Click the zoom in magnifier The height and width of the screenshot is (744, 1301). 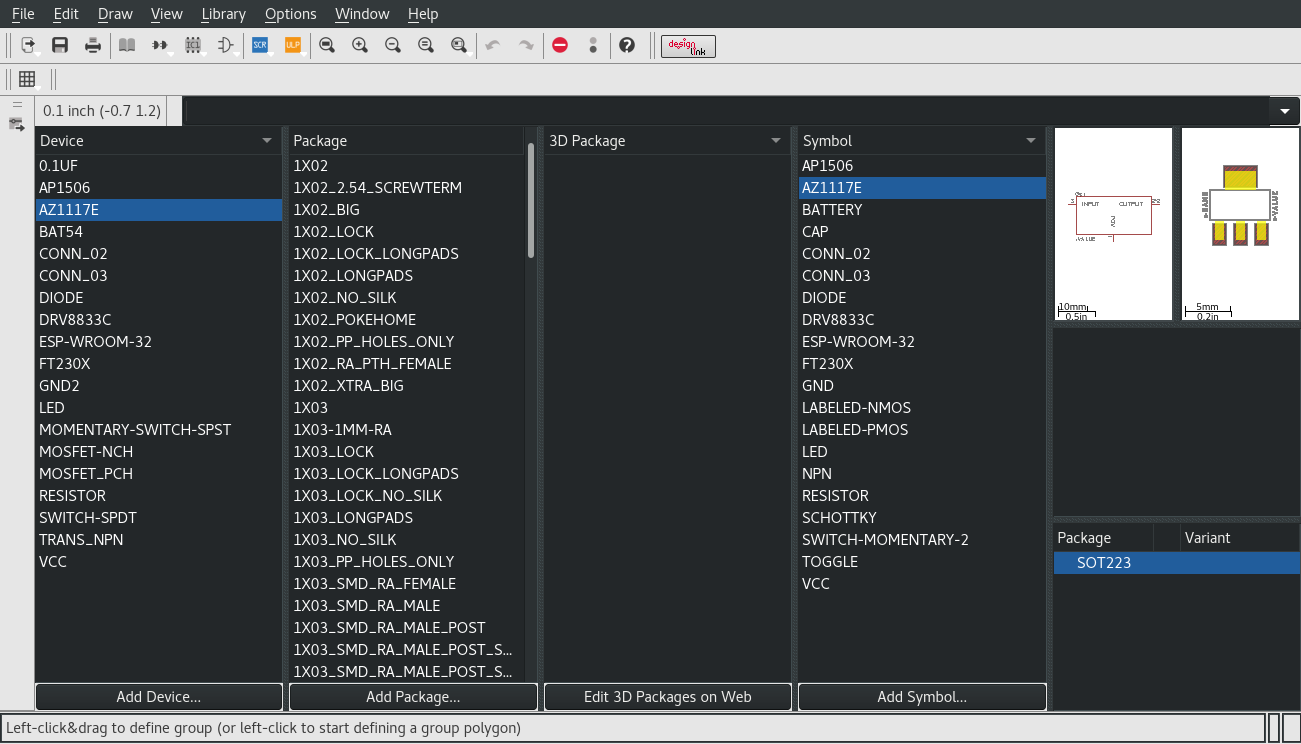coord(360,45)
